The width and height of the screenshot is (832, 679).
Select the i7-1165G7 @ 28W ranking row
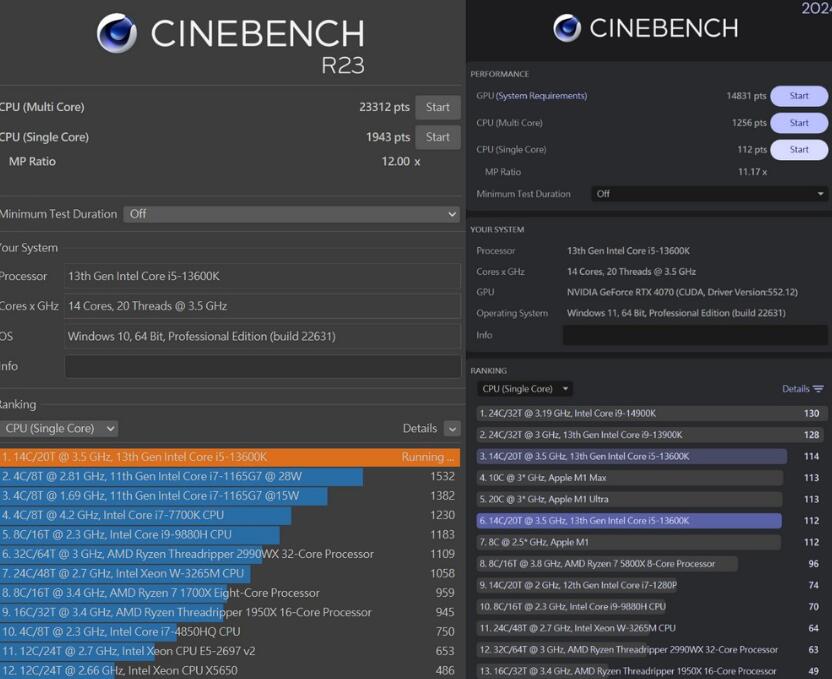(230, 476)
